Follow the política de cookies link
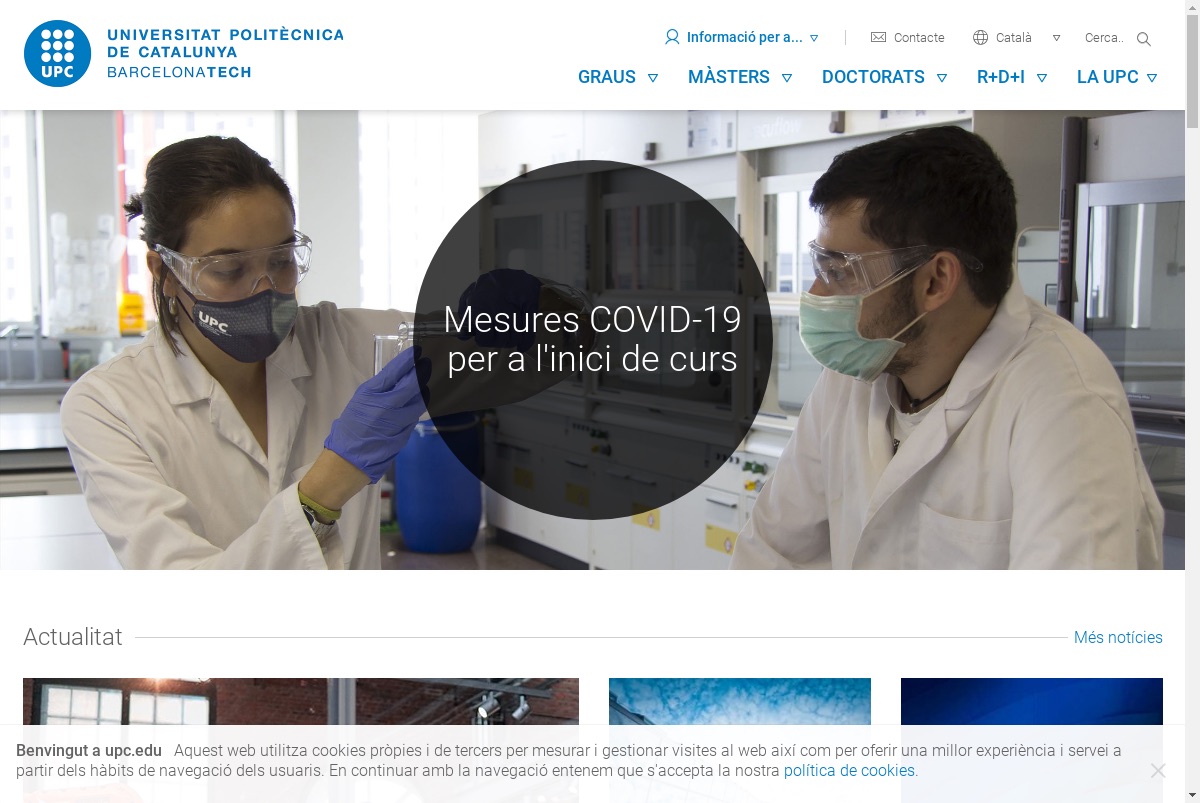Viewport: 1200px width, 803px height. click(849, 771)
